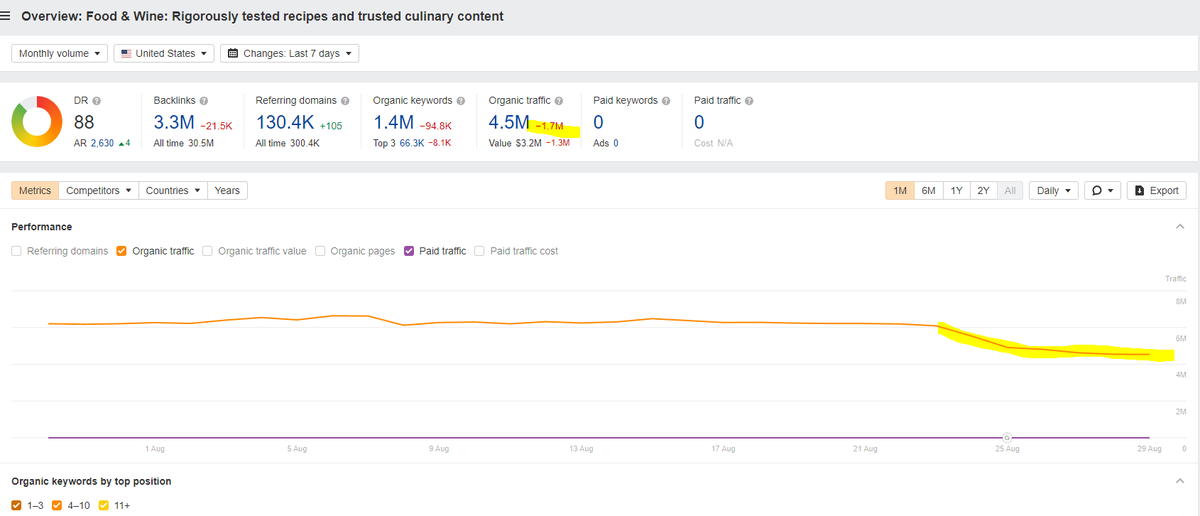Open the Monthly volume dropdown
The image size is (1200, 516).
pos(60,53)
